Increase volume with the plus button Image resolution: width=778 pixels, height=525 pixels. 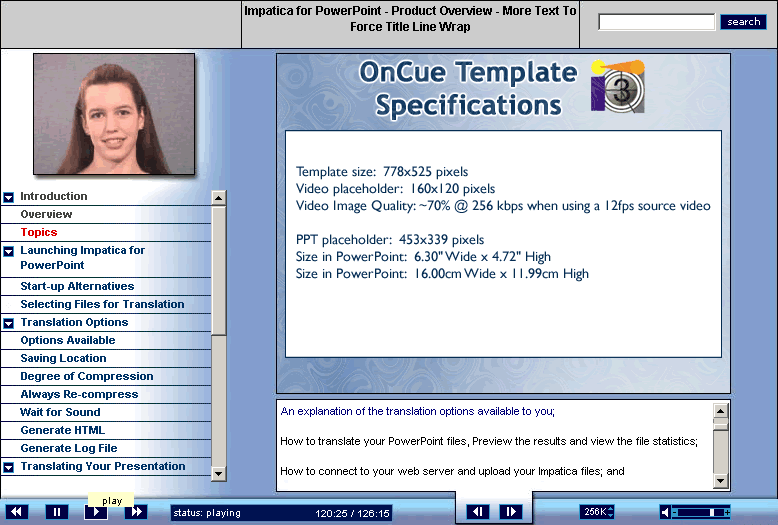coord(727,512)
